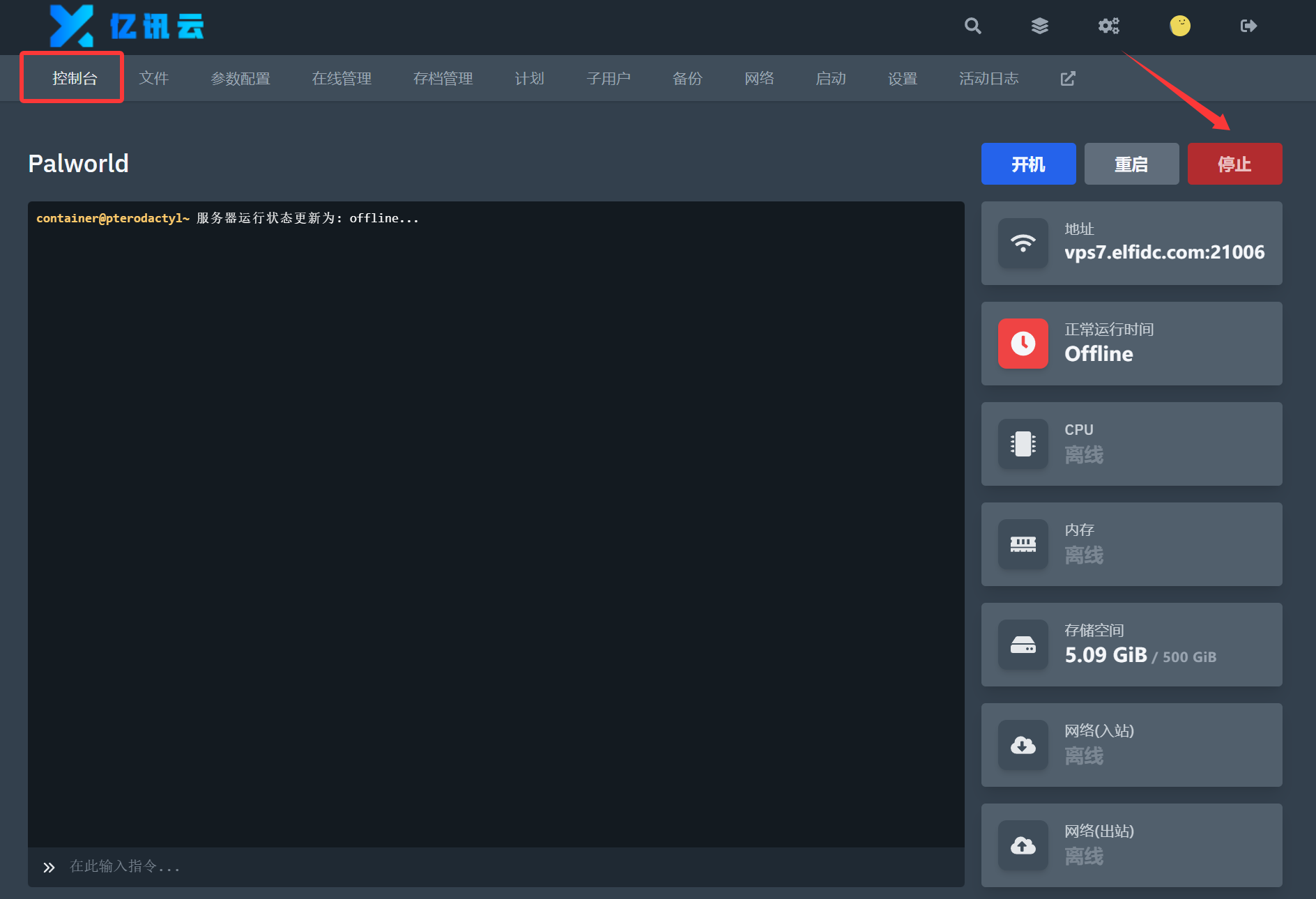Restart the server with 重启 button
The height and width of the screenshot is (899, 1316).
pyautogui.click(x=1132, y=164)
